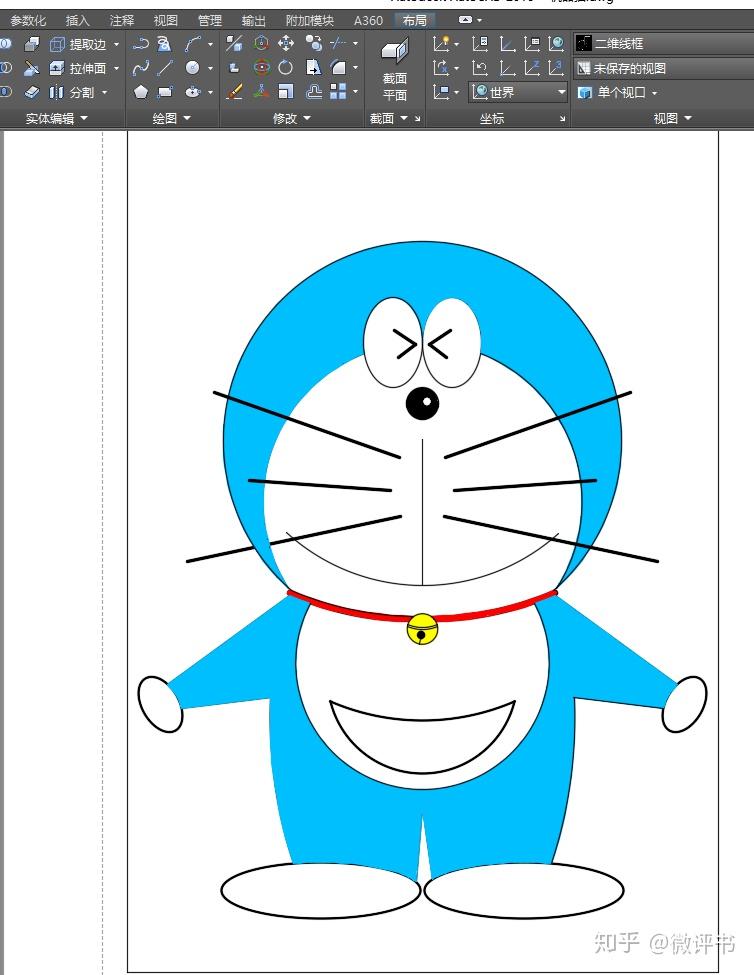The width and height of the screenshot is (754, 975).
Task: Select the Arc draw tool
Action: click(193, 44)
